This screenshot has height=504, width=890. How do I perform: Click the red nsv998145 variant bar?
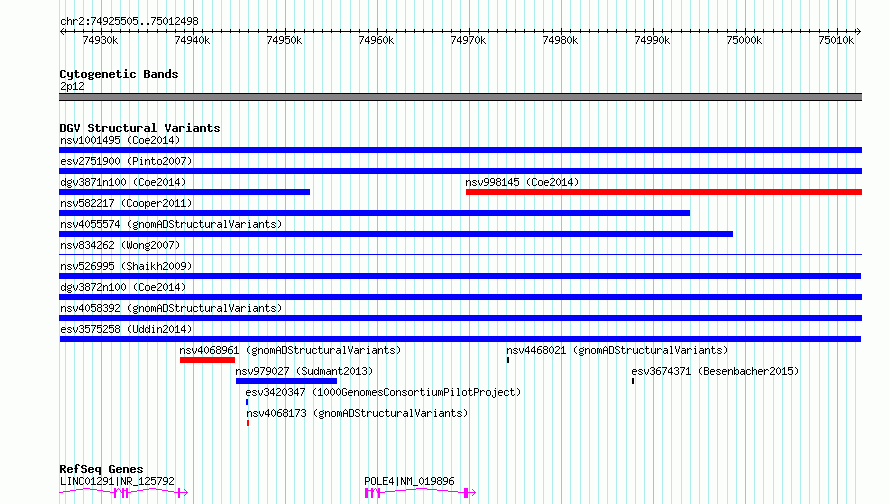click(664, 192)
